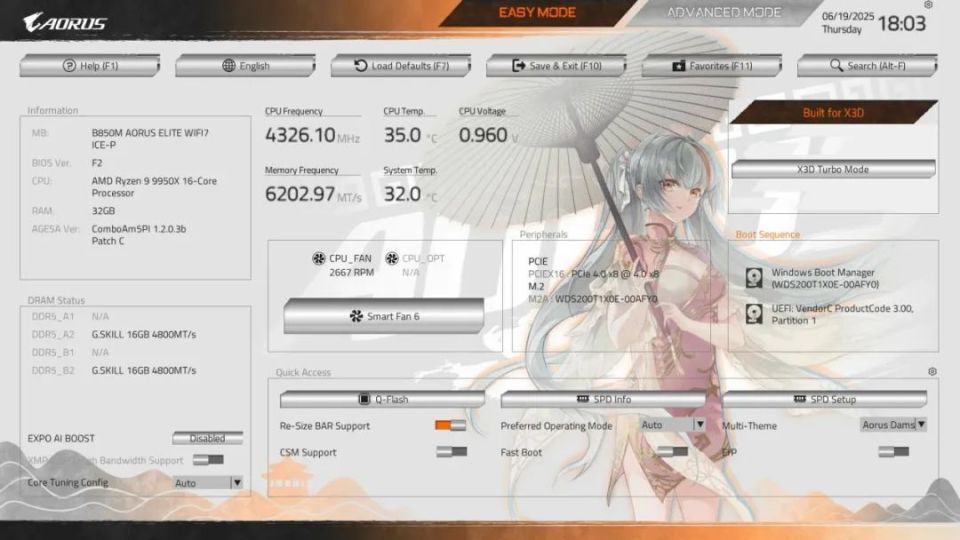Image resolution: width=960 pixels, height=540 pixels.
Task: Click Windows Boot Manager disk icon
Action: [x=754, y=278]
